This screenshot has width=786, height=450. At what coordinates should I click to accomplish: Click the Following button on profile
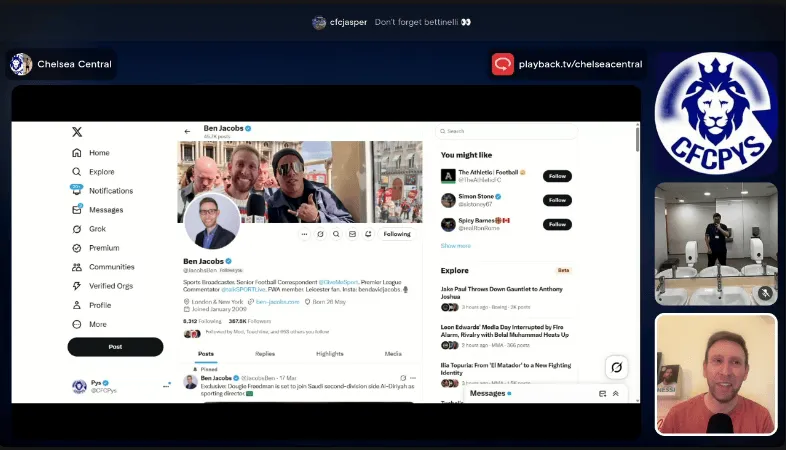tap(397, 234)
